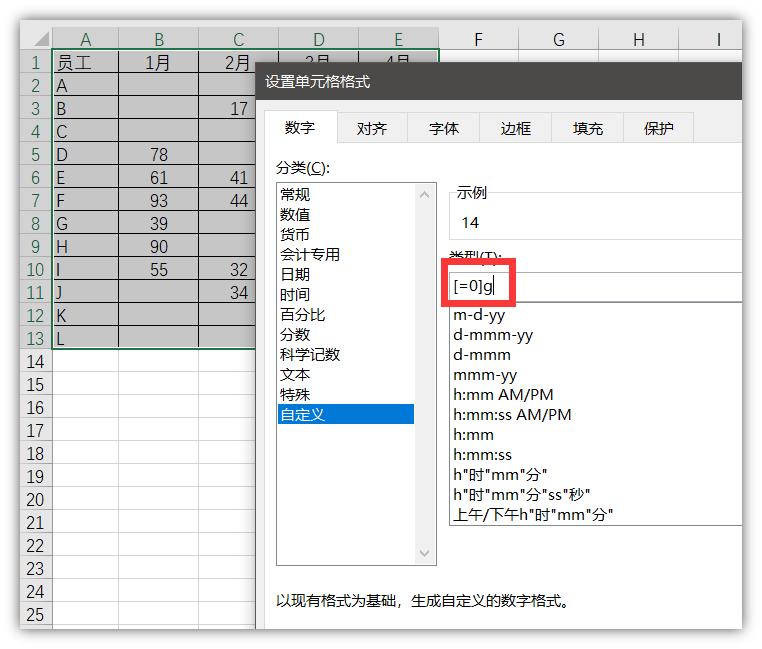The image size is (762, 649).
Task: Click cell B6 containing 61
Action: pyautogui.click(x=159, y=177)
